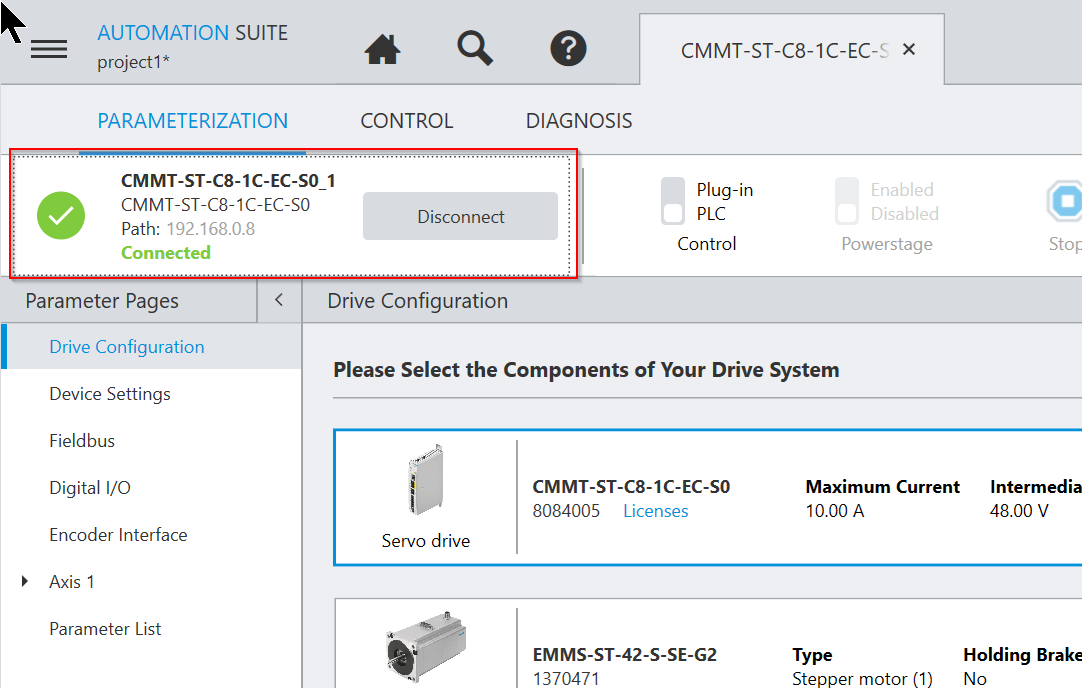Open the Parameter List page
The height and width of the screenshot is (688, 1082).
click(x=105, y=629)
